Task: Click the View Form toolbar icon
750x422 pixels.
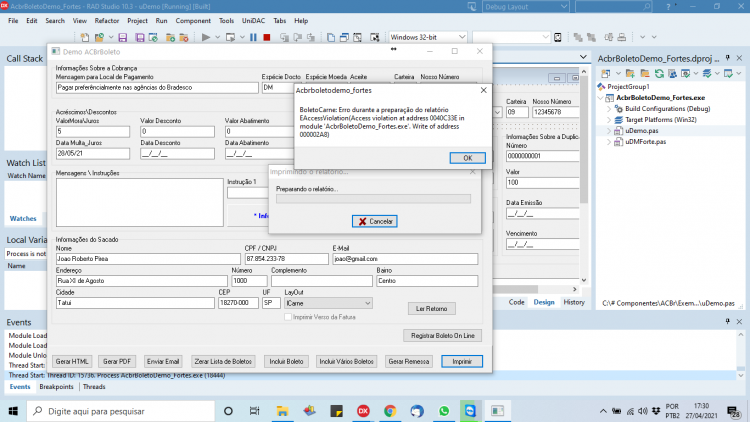Action: (x=344, y=37)
